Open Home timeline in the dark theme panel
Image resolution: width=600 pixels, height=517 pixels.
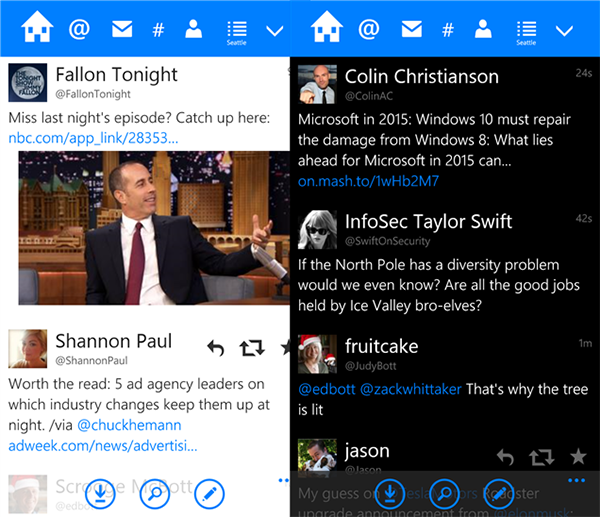pos(327,27)
